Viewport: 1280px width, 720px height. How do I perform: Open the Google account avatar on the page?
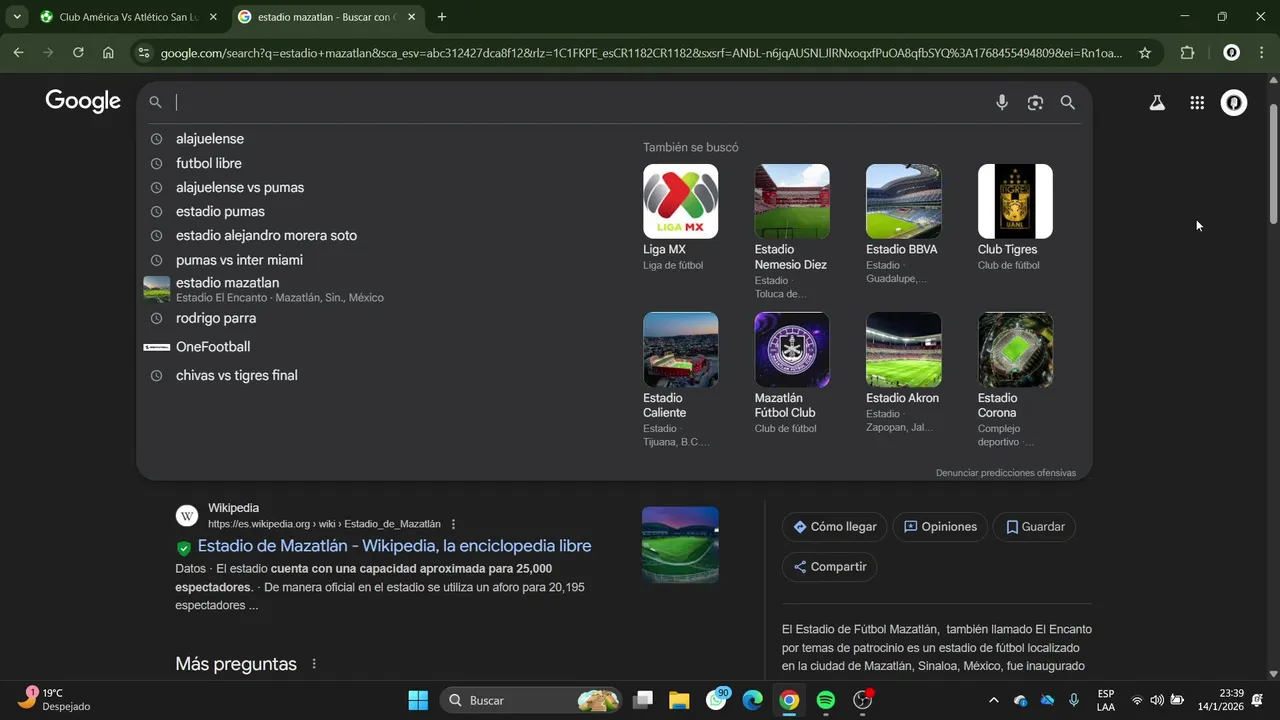1234,102
